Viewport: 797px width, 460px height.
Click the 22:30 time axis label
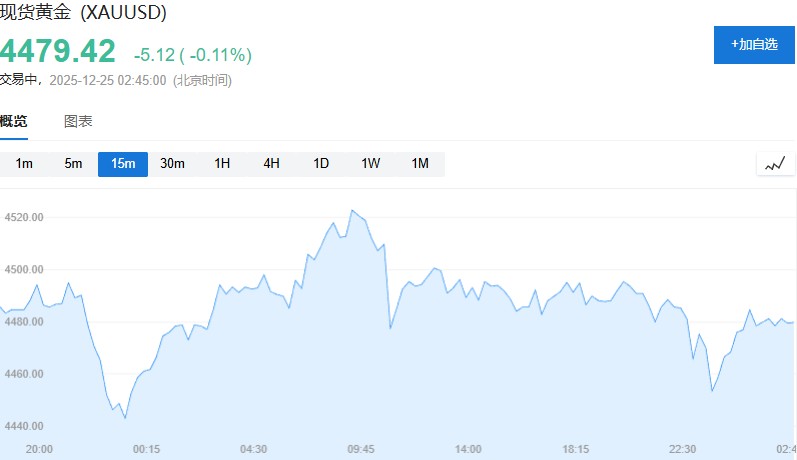coord(683,449)
